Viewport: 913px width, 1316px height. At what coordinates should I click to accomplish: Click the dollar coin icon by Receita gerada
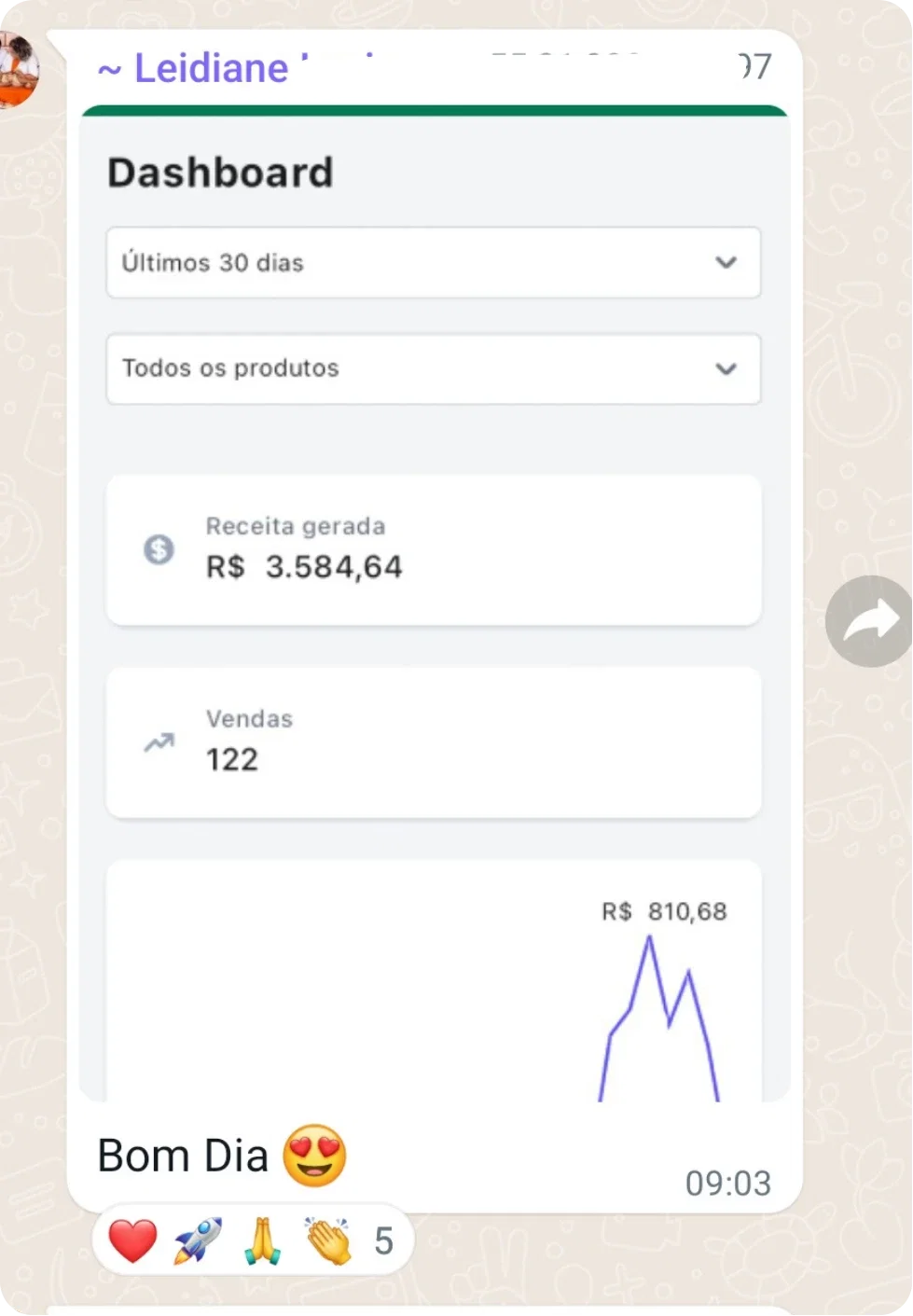point(159,549)
